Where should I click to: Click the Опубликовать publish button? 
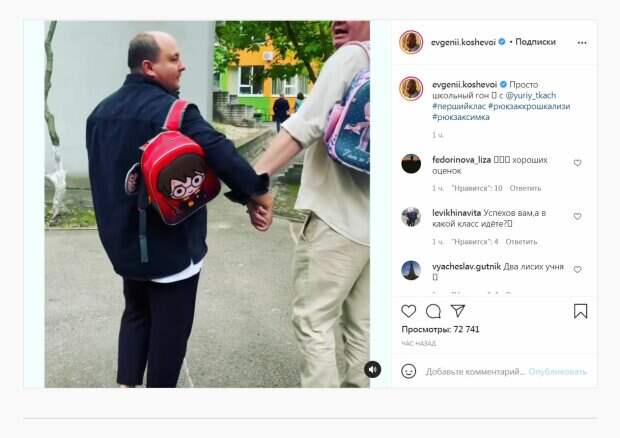(x=558, y=372)
